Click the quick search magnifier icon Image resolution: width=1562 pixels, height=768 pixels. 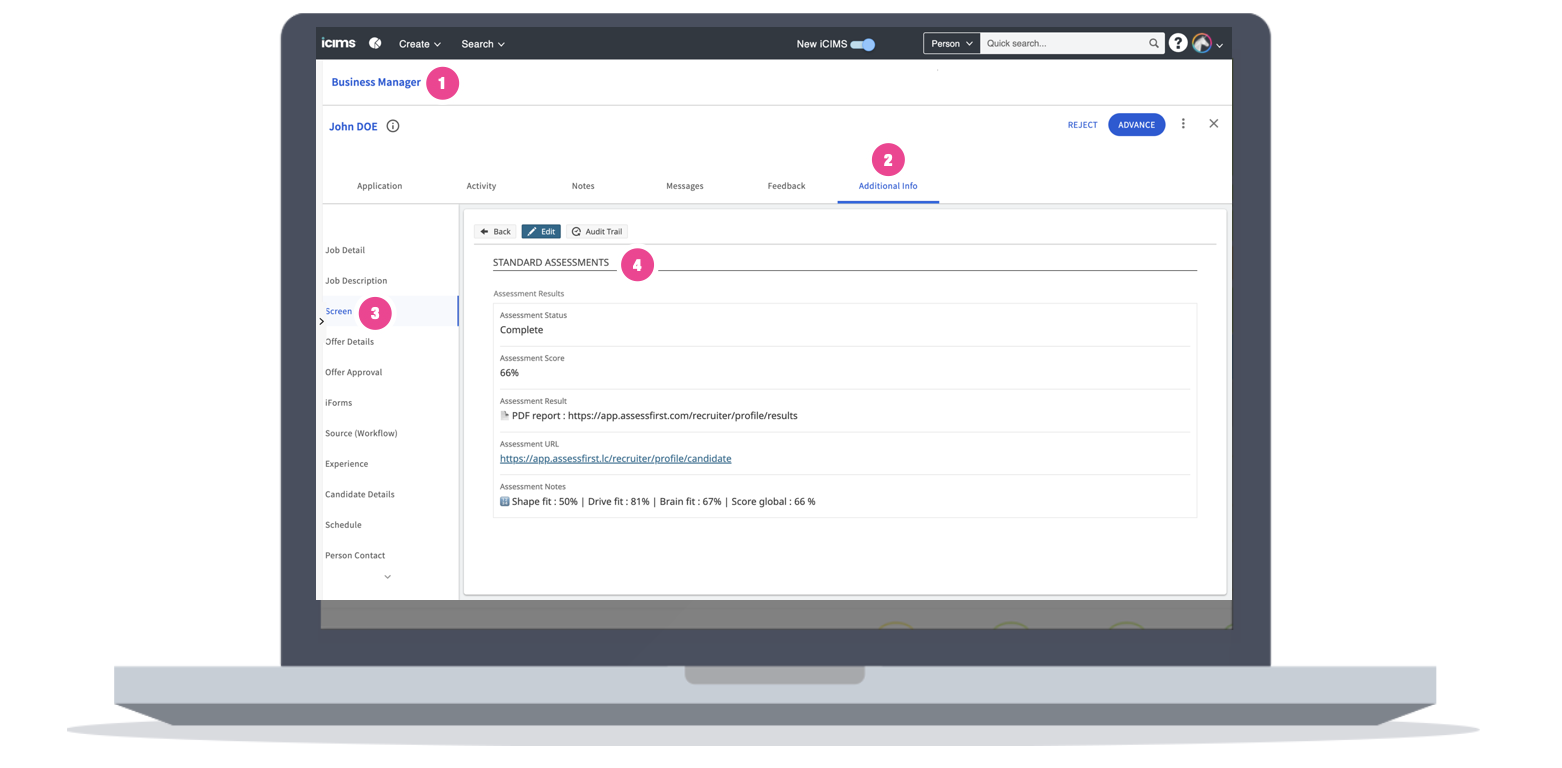tap(1153, 44)
